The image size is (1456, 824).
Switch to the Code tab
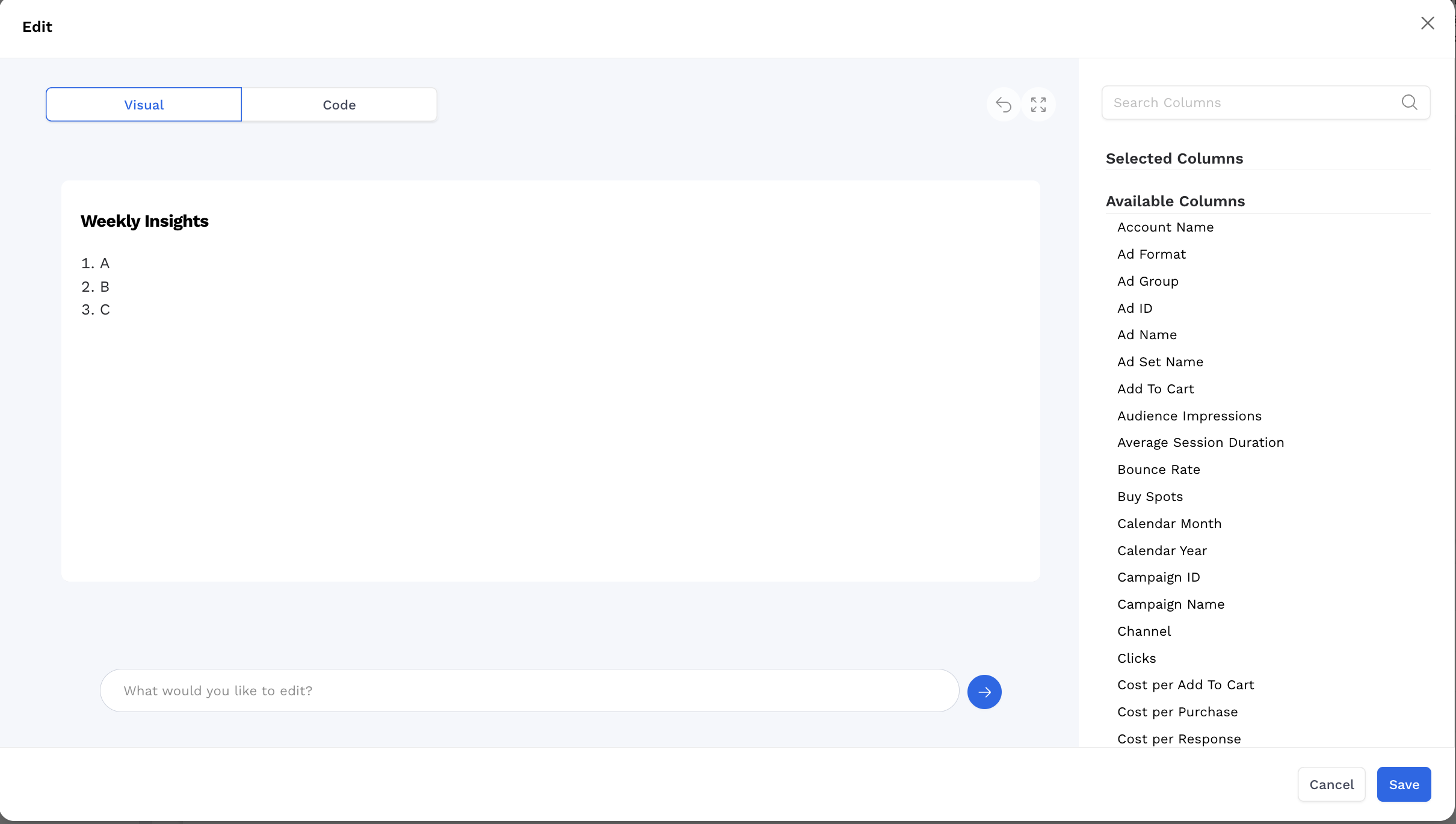pos(339,105)
